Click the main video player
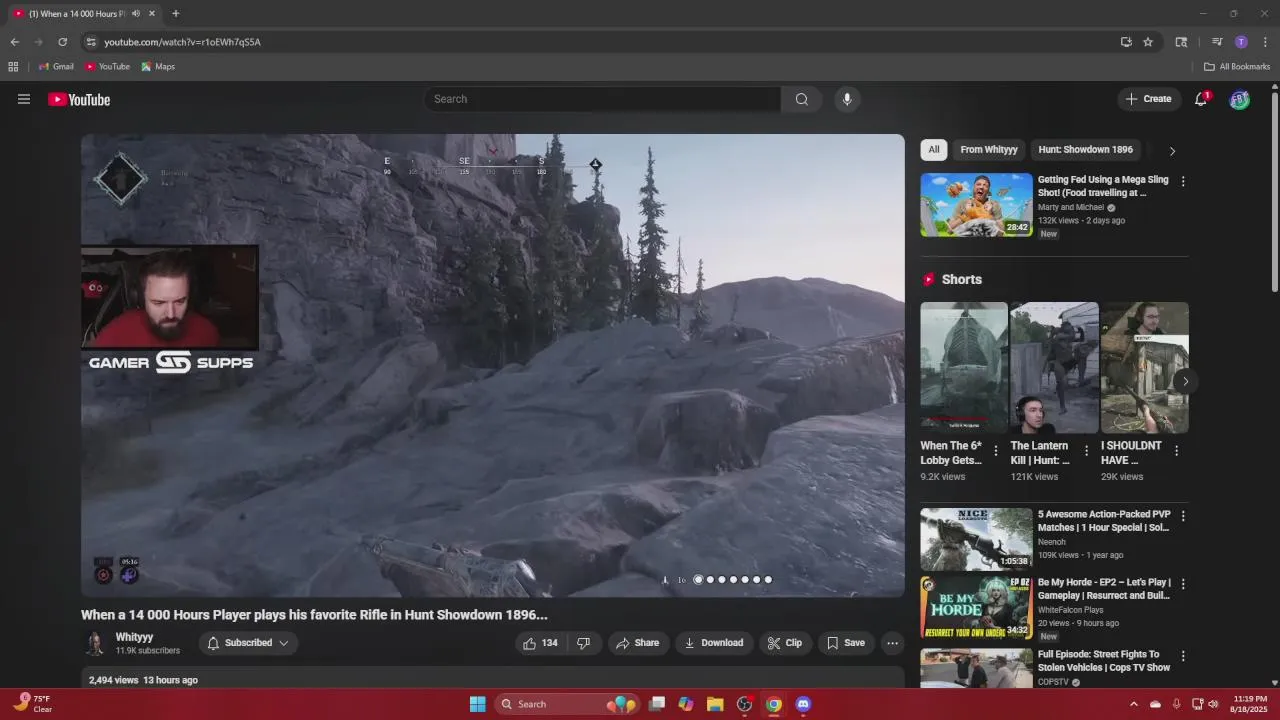Image resolution: width=1280 pixels, height=720 pixels. [x=493, y=366]
